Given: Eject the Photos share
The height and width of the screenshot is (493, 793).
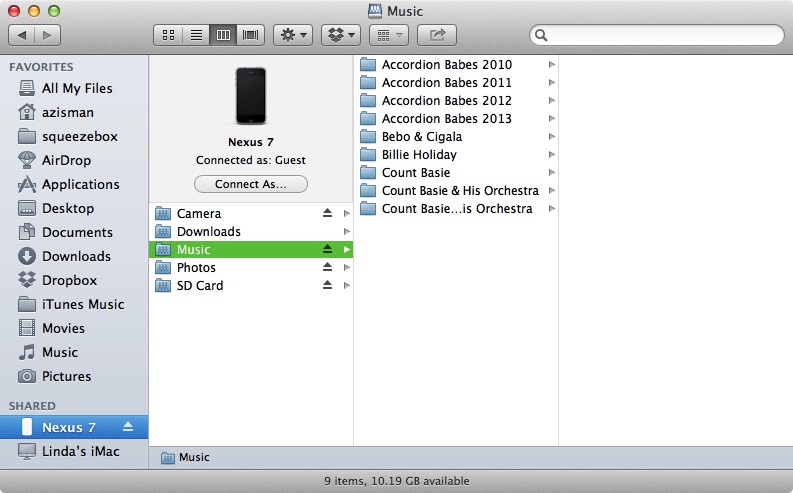Looking at the screenshot, I should [327, 267].
